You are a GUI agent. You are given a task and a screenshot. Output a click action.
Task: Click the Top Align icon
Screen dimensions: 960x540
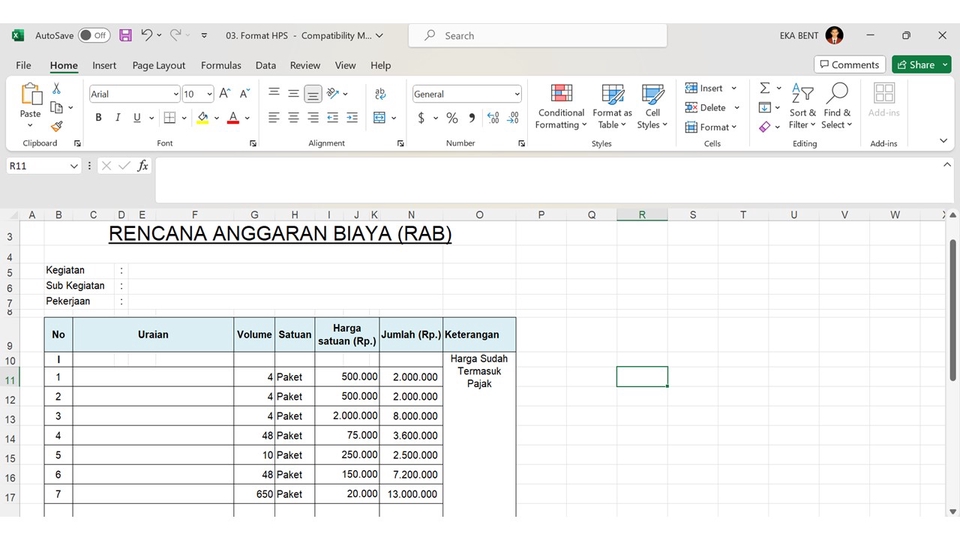click(274, 93)
